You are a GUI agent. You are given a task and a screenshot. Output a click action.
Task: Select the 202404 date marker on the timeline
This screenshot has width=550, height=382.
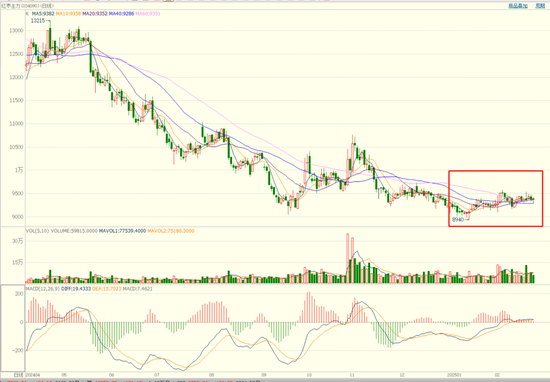click(x=32, y=374)
